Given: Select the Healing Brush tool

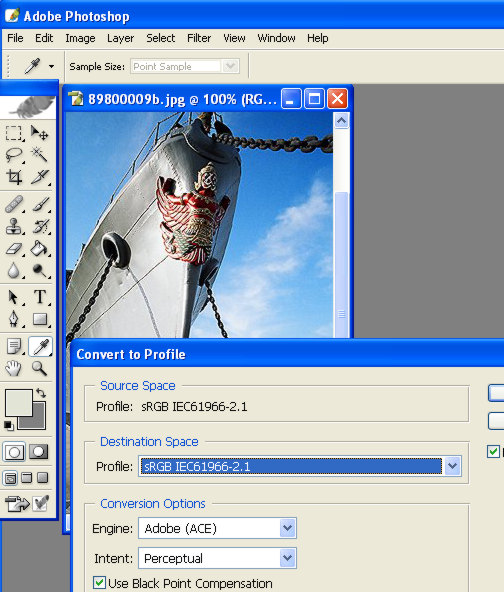Looking at the screenshot, I should pyautogui.click(x=14, y=205).
